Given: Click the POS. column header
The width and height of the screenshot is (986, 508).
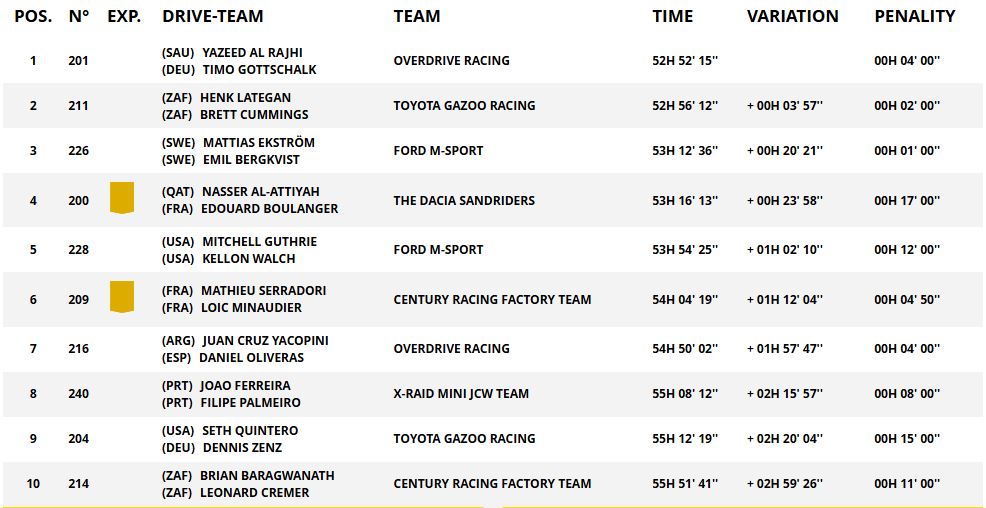Looking at the screenshot, I should tap(33, 16).
